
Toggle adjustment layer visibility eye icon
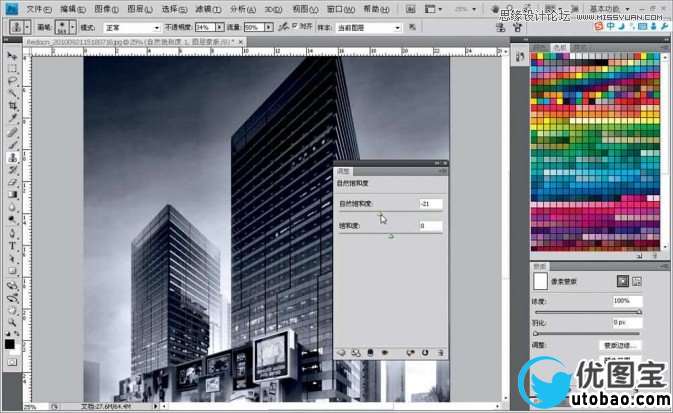point(385,353)
